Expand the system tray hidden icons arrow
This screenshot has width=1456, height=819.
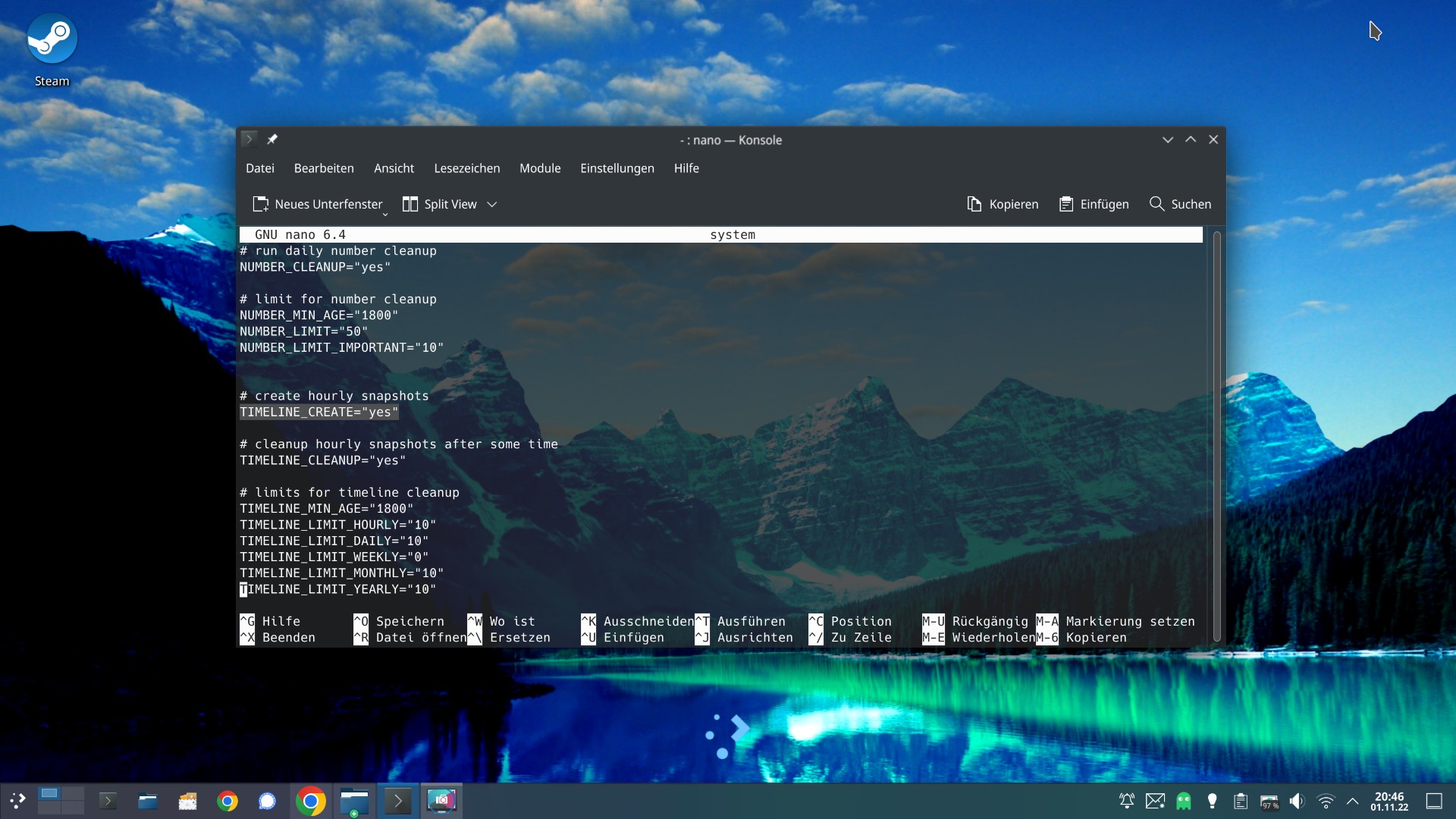tap(1352, 801)
